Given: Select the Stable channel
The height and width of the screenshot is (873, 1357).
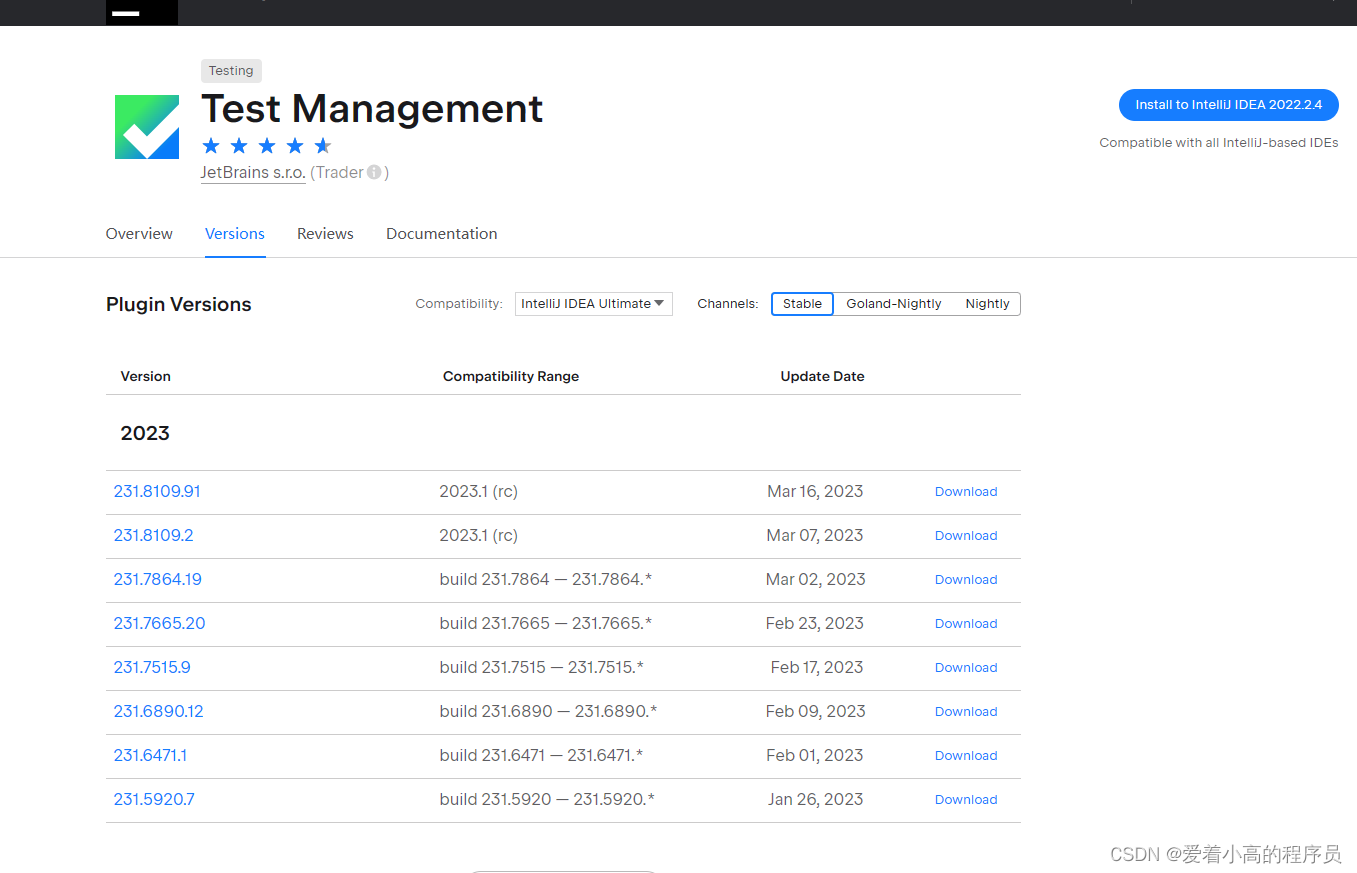Looking at the screenshot, I should pyautogui.click(x=802, y=304).
